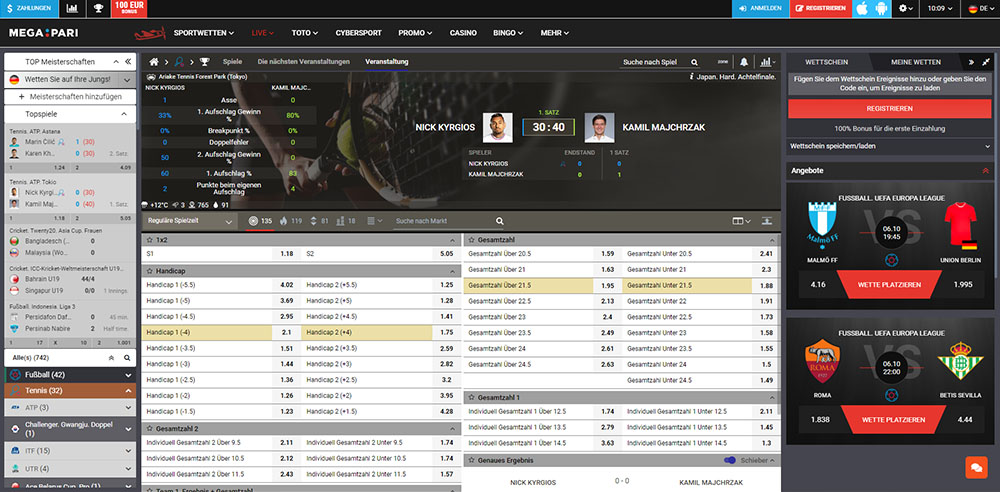Click the breadcrumb trophy icon
1000x492 pixels.
[204, 62]
